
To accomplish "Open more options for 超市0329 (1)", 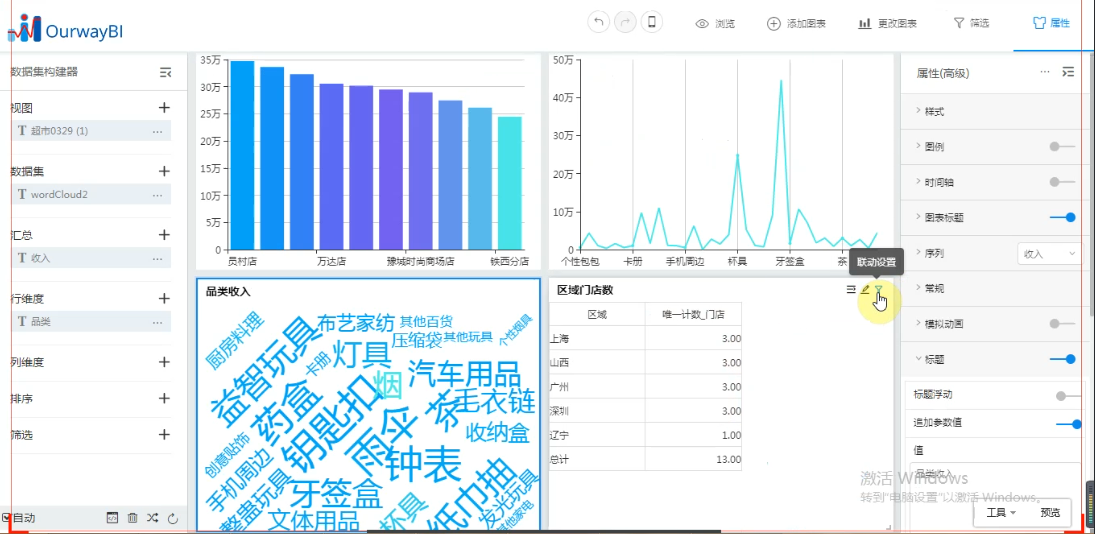I will [158, 131].
